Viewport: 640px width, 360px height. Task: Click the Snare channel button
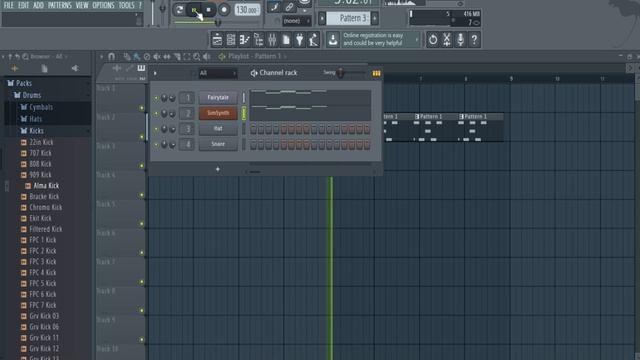(218, 144)
